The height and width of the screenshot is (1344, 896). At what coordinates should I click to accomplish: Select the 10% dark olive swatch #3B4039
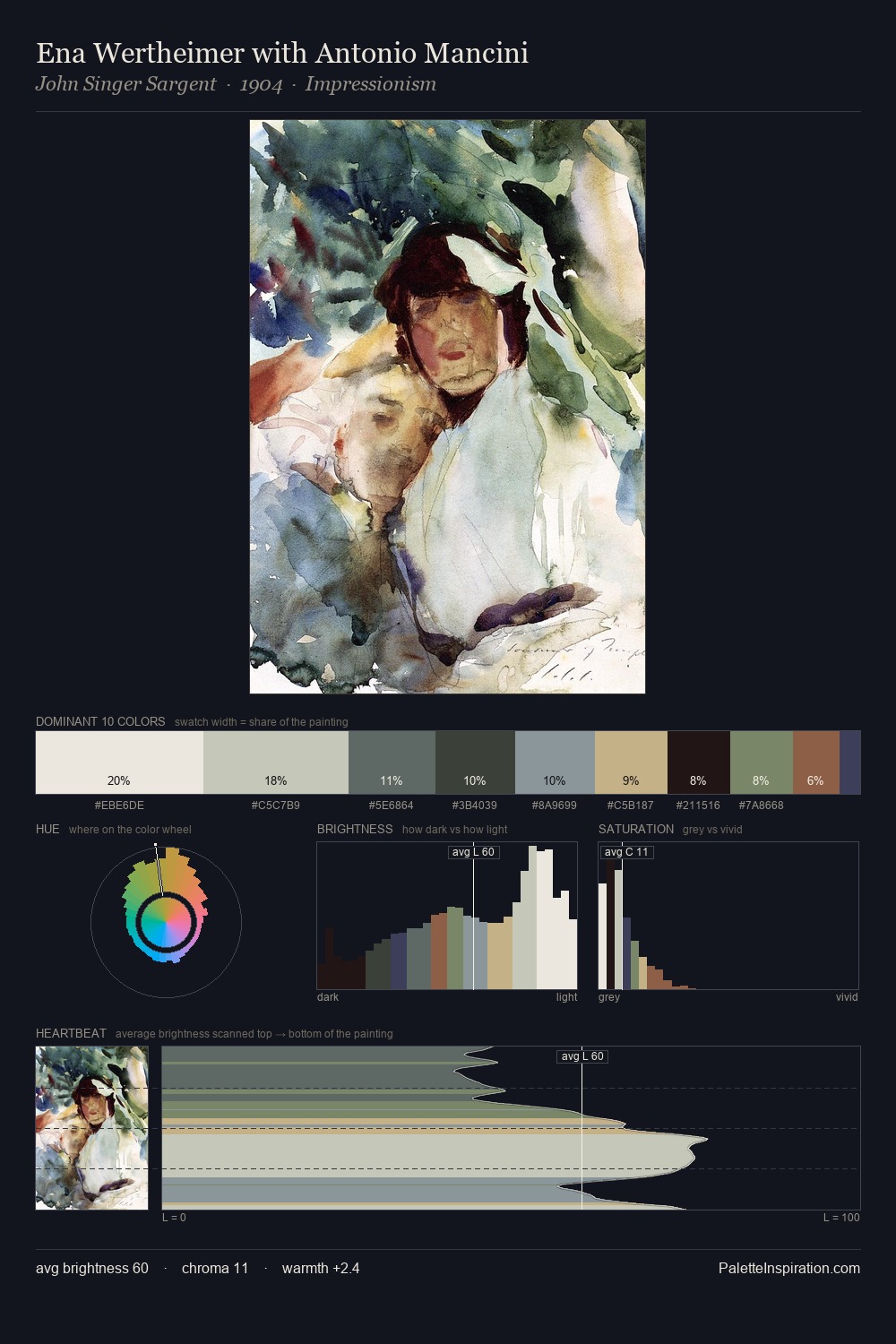coord(475,762)
